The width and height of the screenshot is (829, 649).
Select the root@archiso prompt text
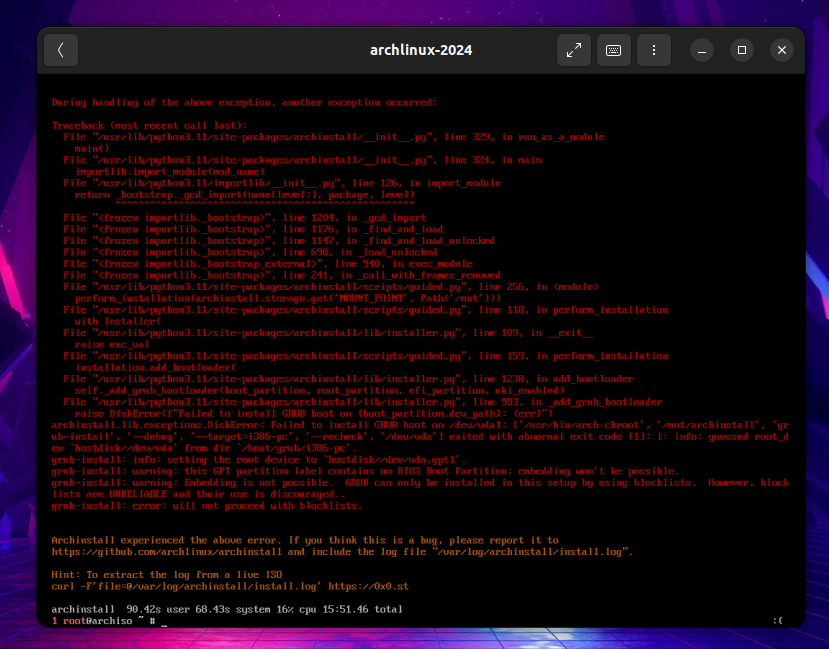coord(95,621)
